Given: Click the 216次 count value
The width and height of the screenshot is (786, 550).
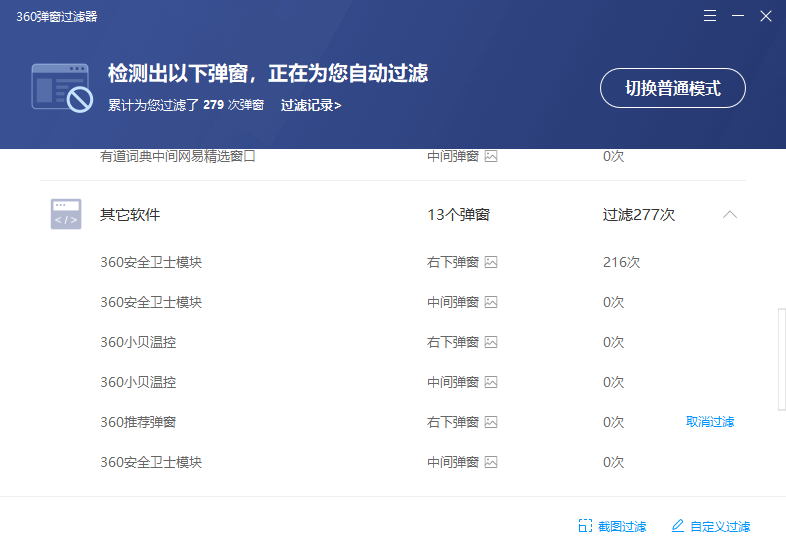Looking at the screenshot, I should click(x=622, y=262).
